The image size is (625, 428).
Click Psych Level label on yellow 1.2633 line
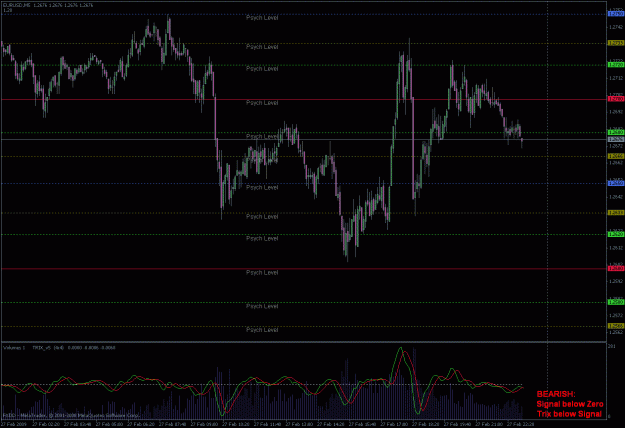[262, 216]
